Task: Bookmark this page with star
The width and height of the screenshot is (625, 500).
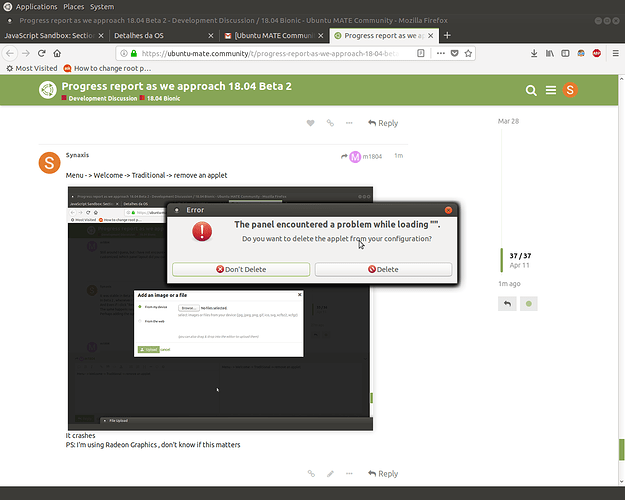Action: tap(468, 53)
